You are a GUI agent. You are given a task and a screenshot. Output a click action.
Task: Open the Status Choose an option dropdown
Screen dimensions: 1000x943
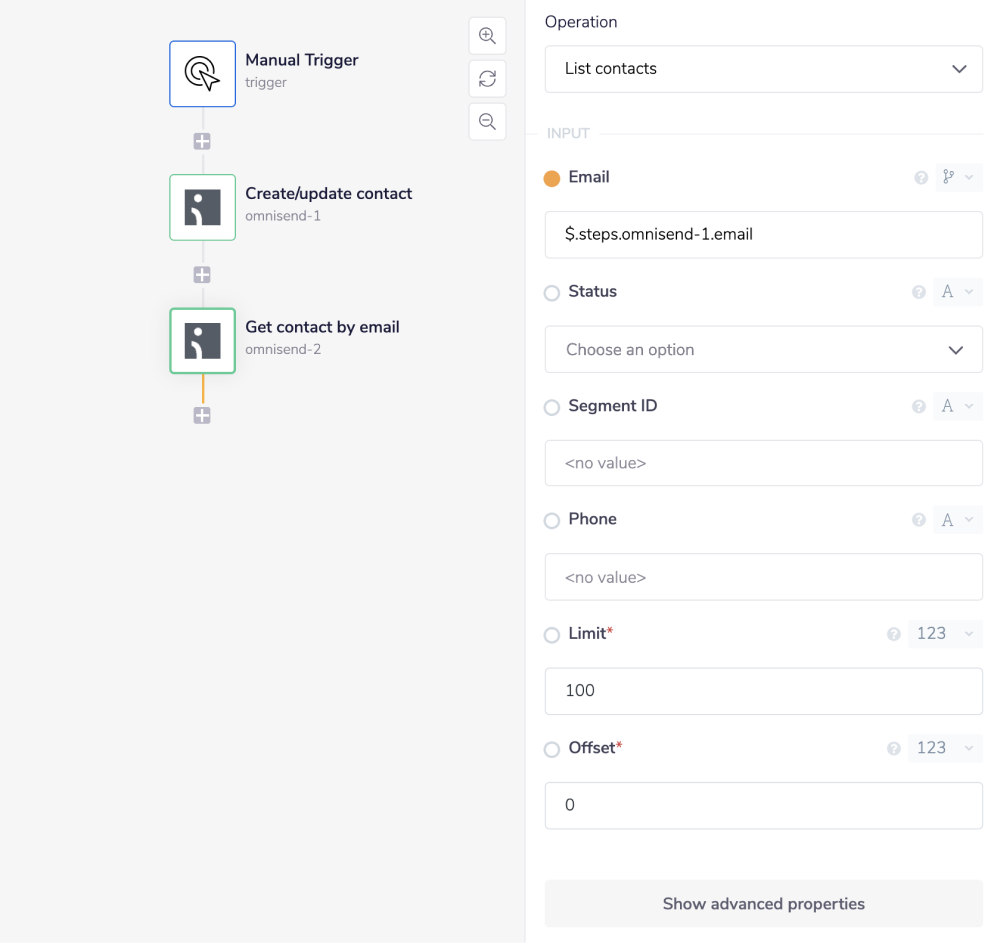click(763, 349)
